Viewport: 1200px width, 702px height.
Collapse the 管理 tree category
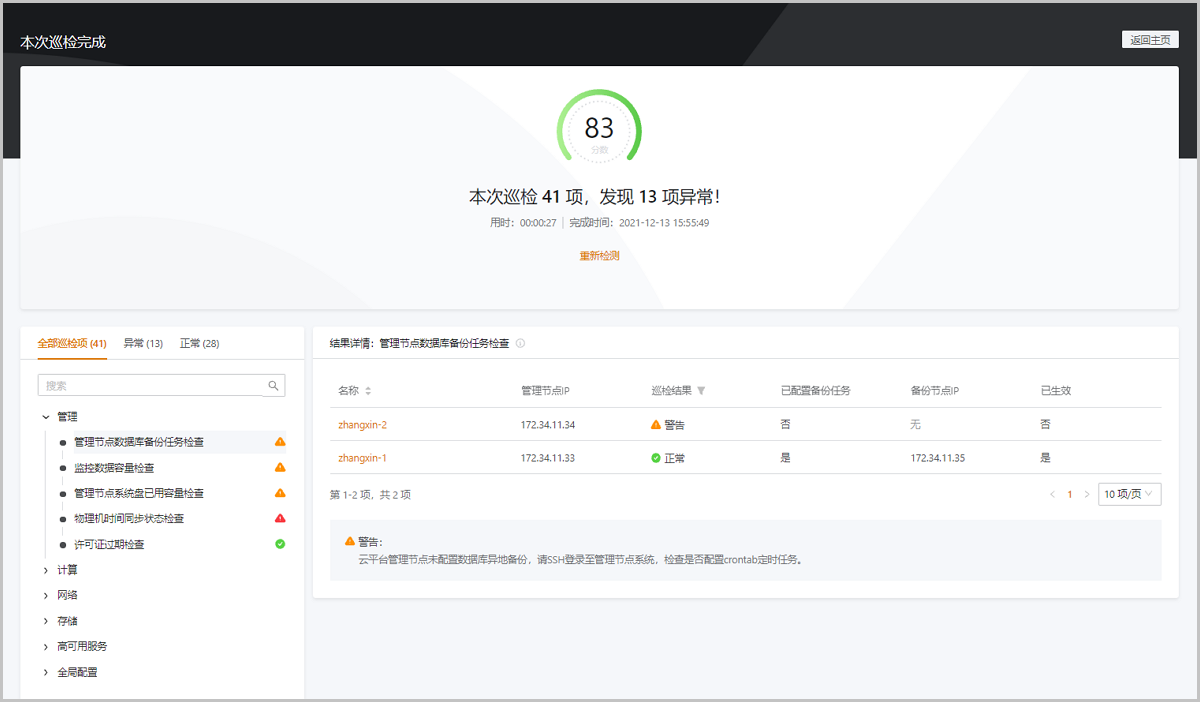(x=45, y=417)
